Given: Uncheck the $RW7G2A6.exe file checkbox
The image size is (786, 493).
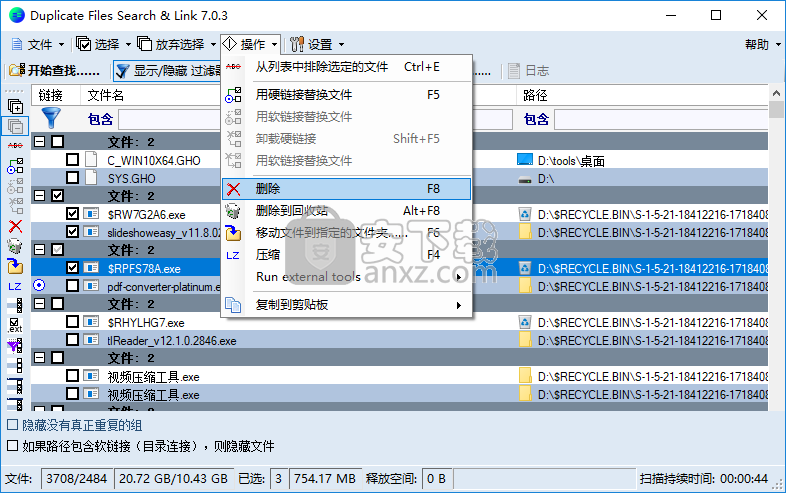Looking at the screenshot, I should [x=73, y=214].
